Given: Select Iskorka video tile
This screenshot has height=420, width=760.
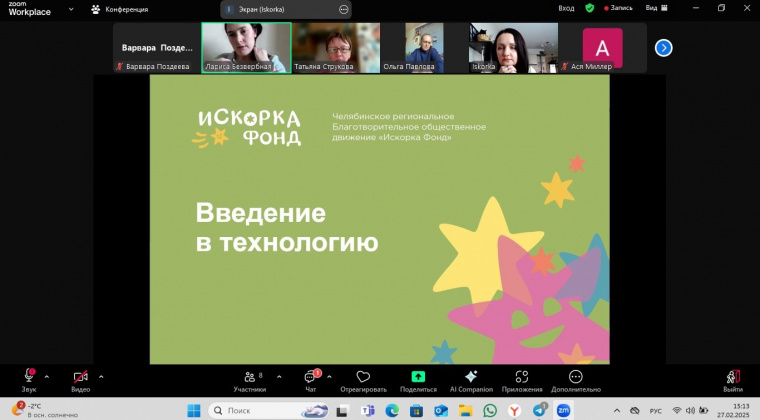Looking at the screenshot, I should (x=513, y=48).
